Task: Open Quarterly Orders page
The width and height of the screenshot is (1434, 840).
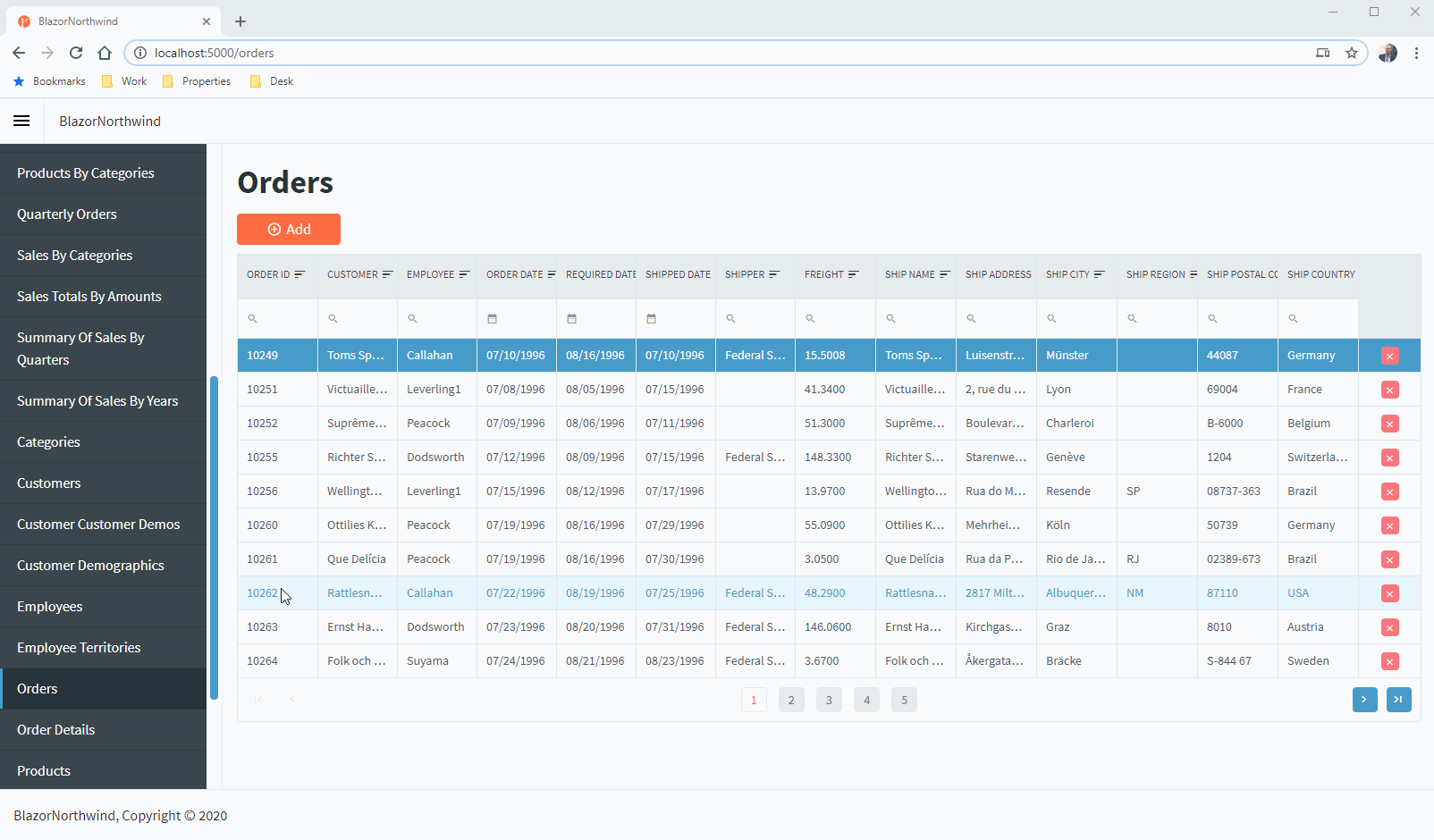Action: 104,214
